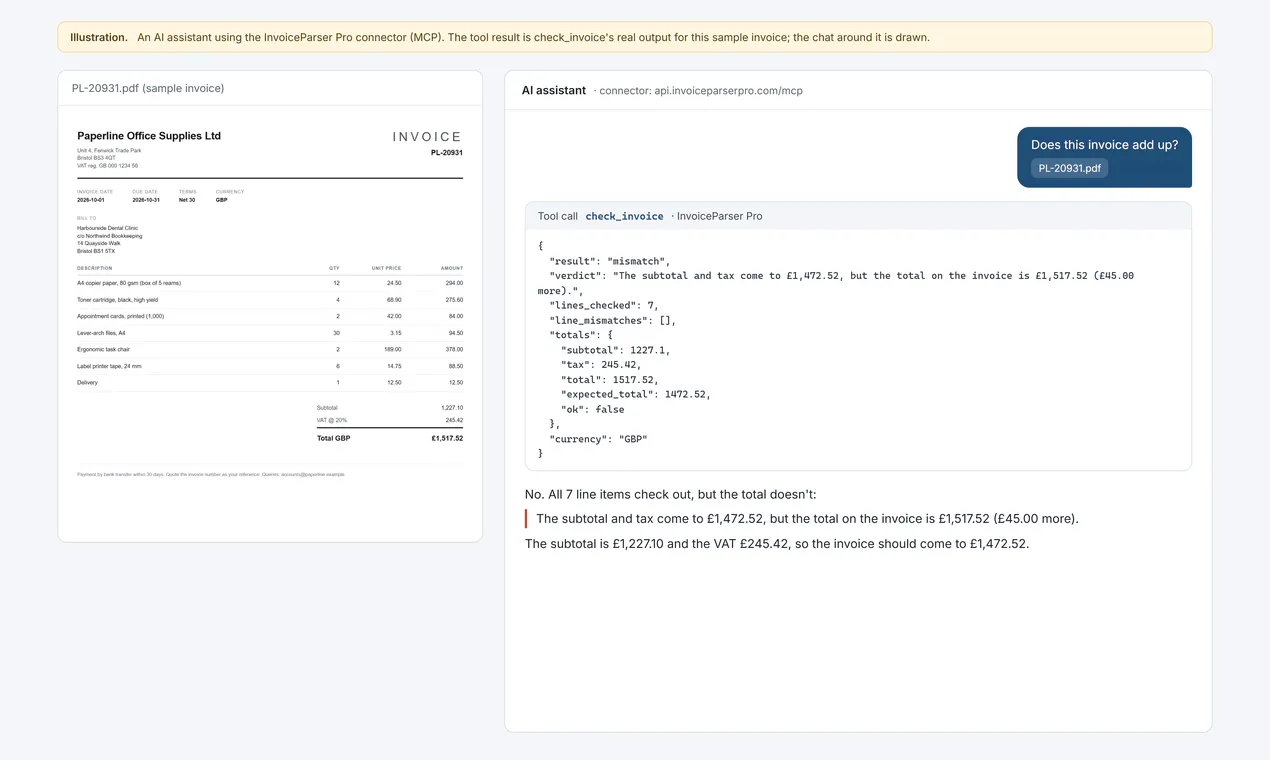Click the AMOUNT column header
The width and height of the screenshot is (1270, 760).
pyautogui.click(x=452, y=268)
